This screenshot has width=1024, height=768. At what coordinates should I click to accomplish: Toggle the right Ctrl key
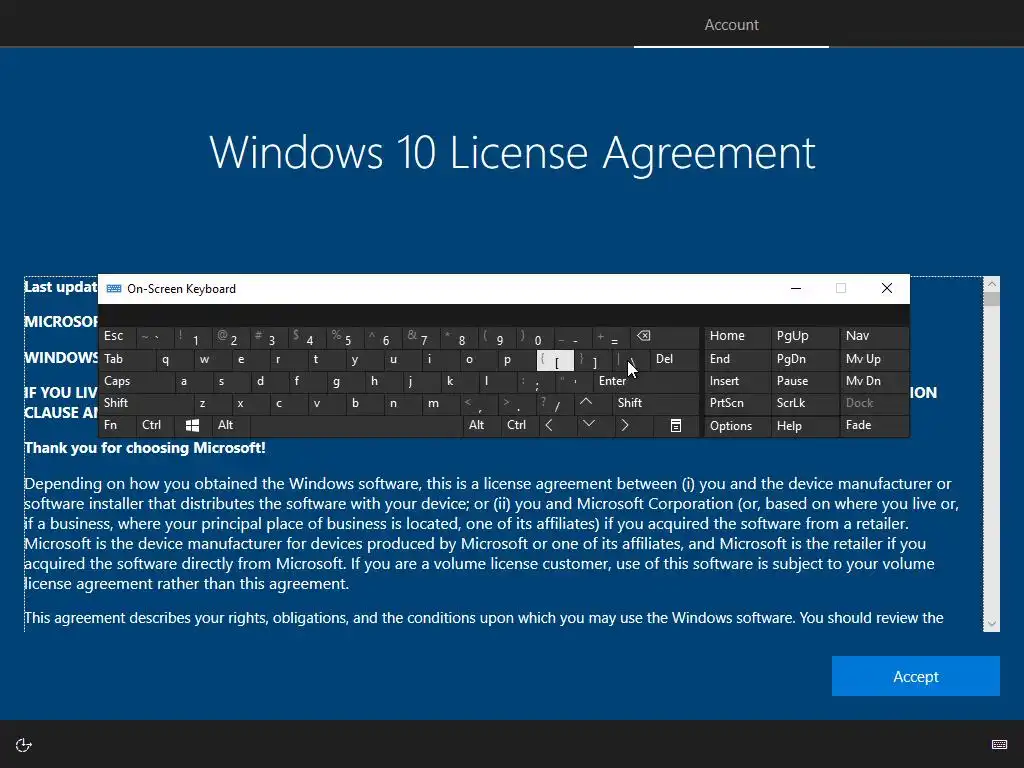pyautogui.click(x=519, y=426)
